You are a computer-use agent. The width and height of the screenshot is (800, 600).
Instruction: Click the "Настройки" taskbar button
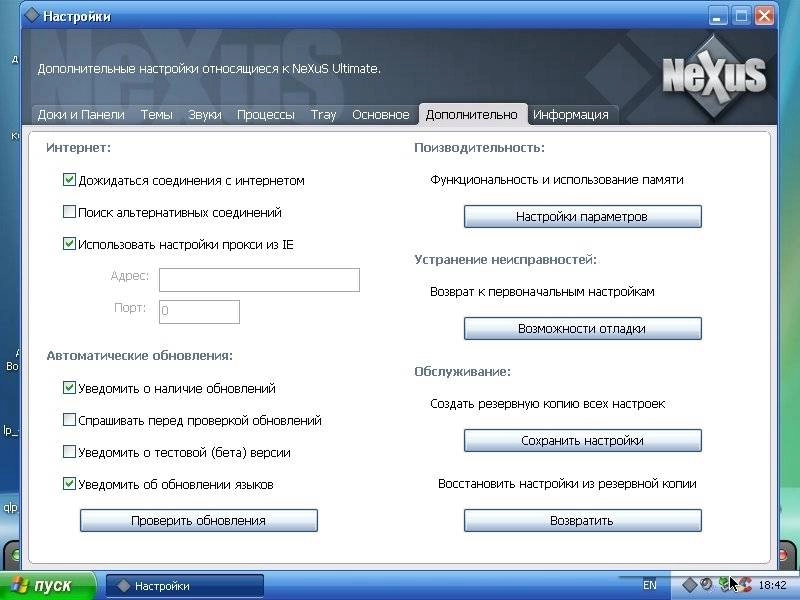[x=185, y=586]
